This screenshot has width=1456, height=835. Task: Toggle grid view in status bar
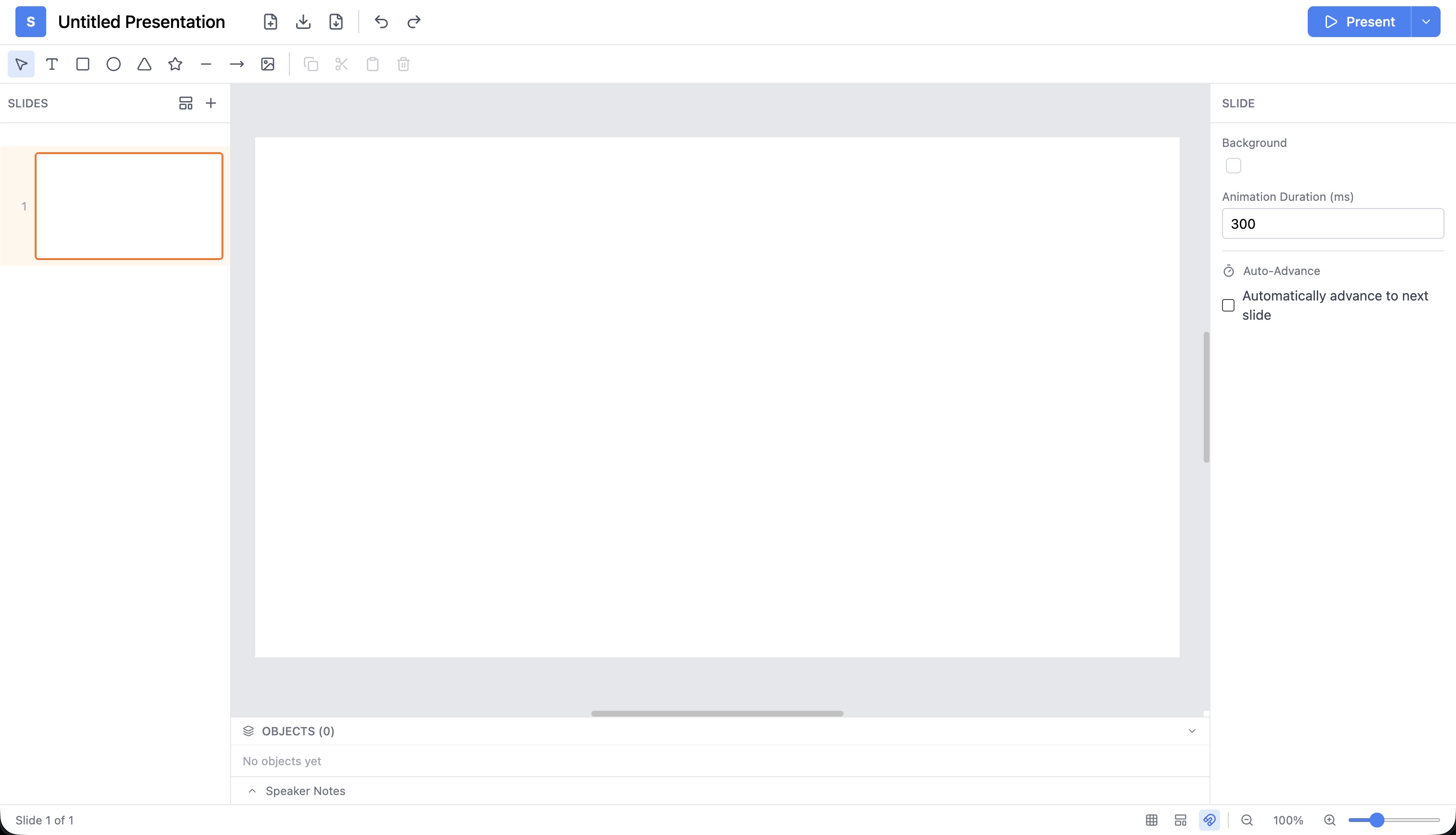[1152, 820]
